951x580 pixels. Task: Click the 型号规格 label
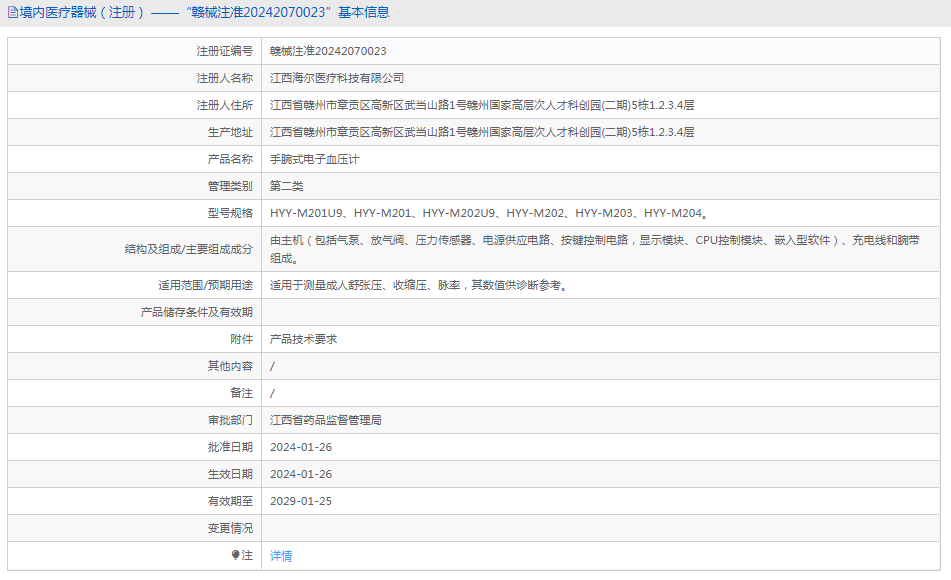[x=230, y=213]
